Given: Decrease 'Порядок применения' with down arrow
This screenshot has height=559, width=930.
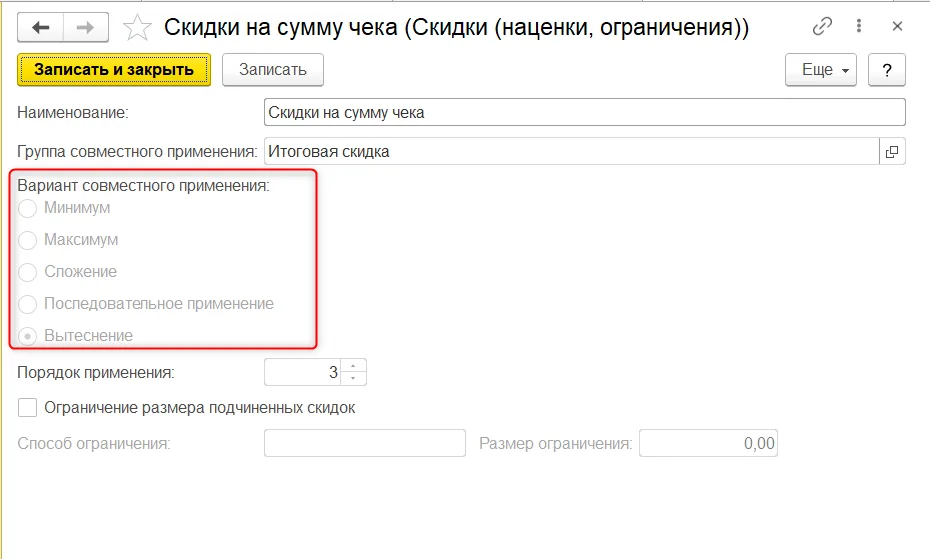Looking at the screenshot, I should click(353, 379).
